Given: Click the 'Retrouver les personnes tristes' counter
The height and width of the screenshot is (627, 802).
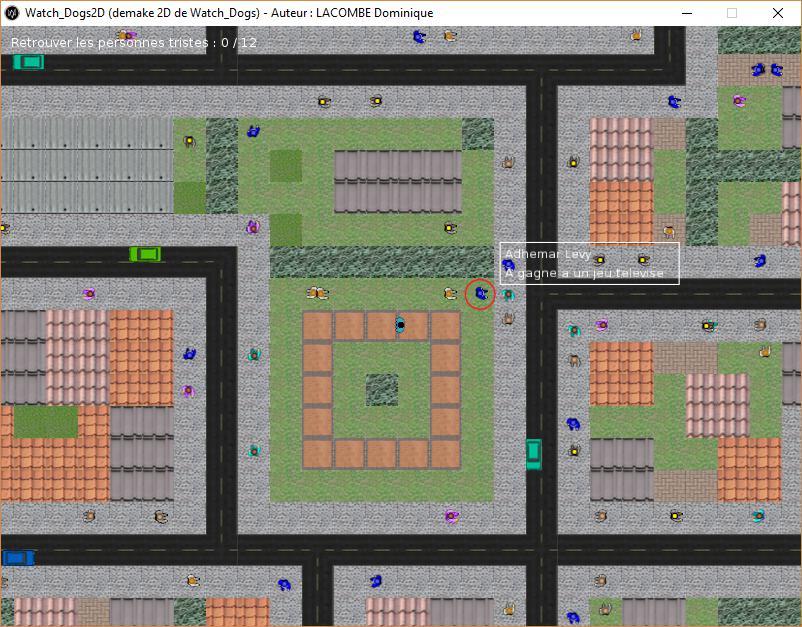Looking at the screenshot, I should pos(133,43).
